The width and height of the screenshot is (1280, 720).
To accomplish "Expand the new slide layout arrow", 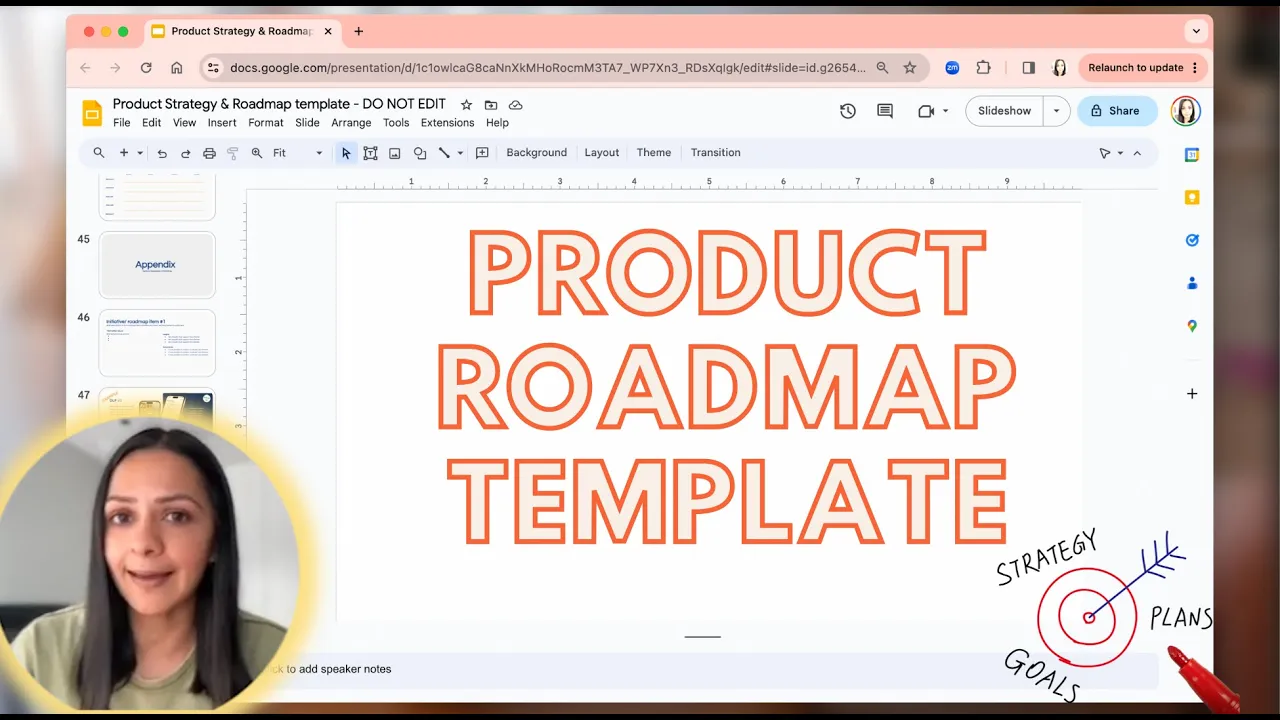I will click(x=140, y=153).
